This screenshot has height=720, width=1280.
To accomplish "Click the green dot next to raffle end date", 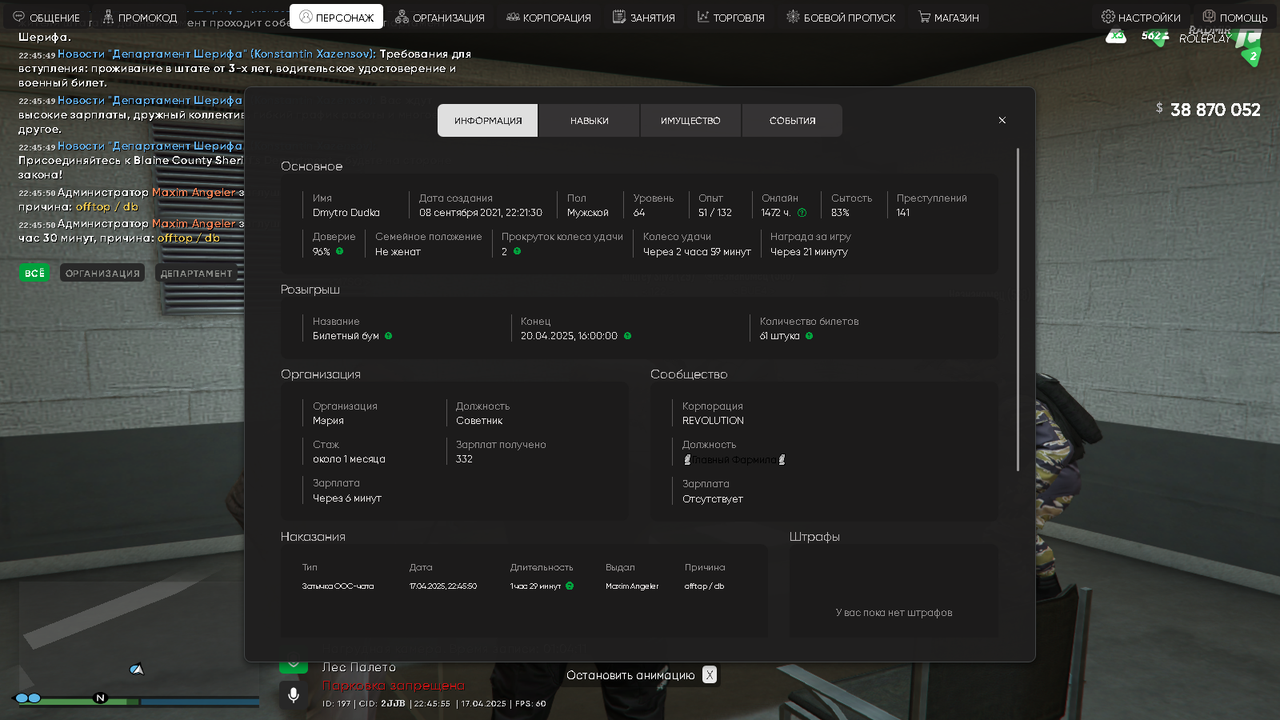I will 628,336.
